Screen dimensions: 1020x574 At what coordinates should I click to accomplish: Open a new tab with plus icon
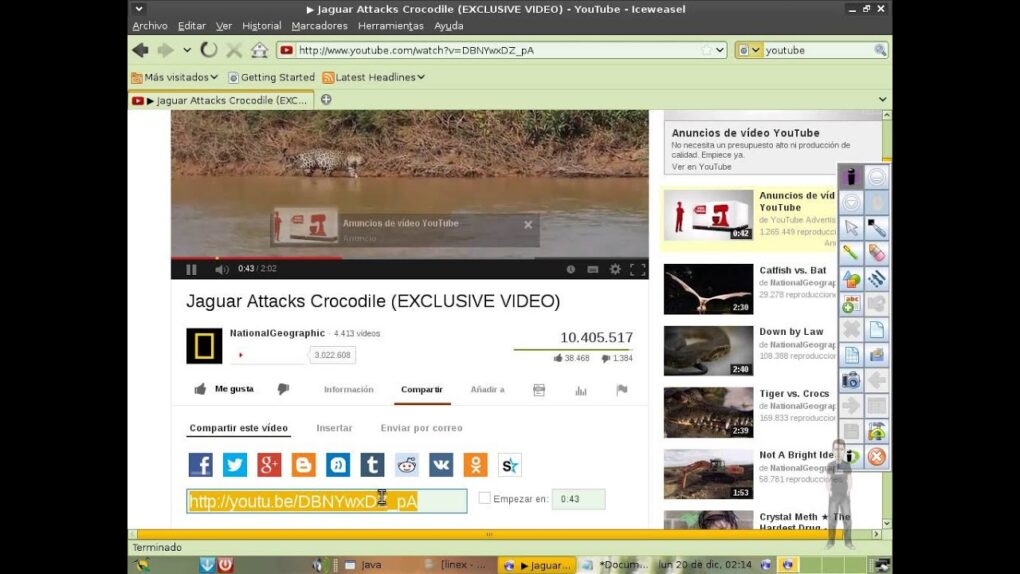(326, 100)
